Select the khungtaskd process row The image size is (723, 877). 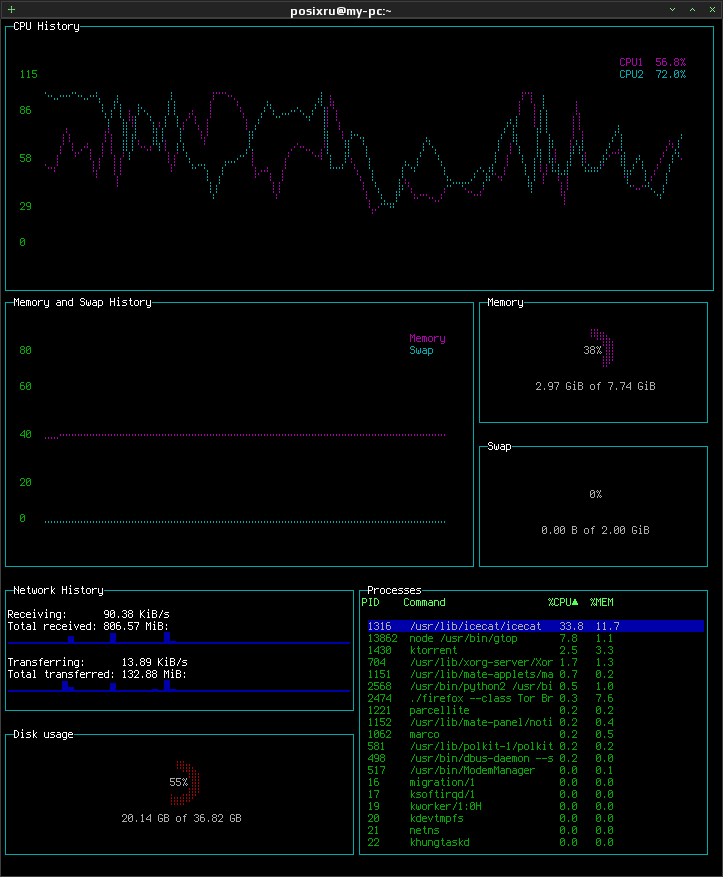[535, 842]
